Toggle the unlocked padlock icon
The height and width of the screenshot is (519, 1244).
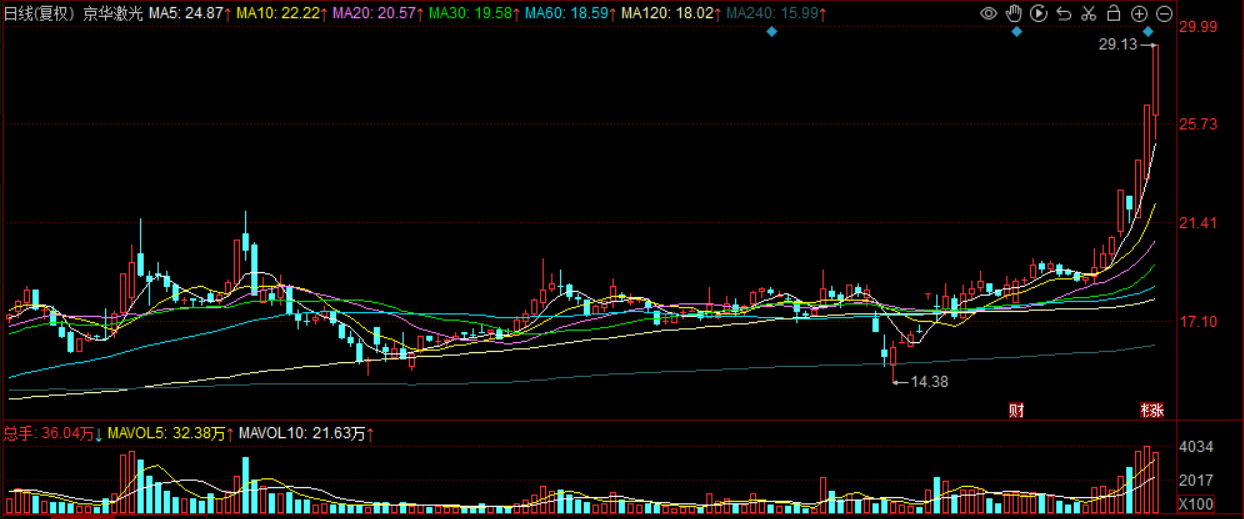1113,13
